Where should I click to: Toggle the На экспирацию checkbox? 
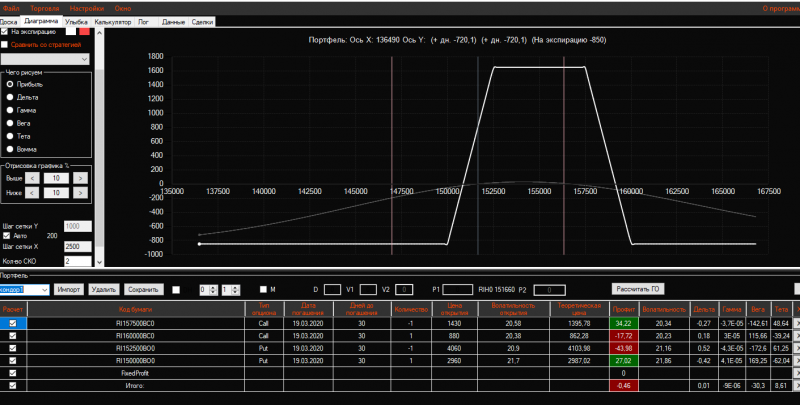tap(5, 32)
